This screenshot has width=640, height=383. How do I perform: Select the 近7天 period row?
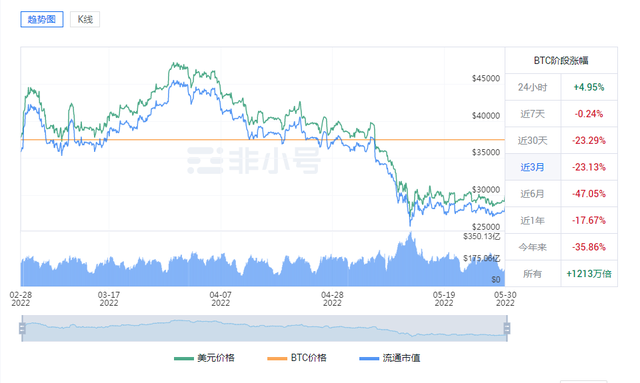(561, 114)
